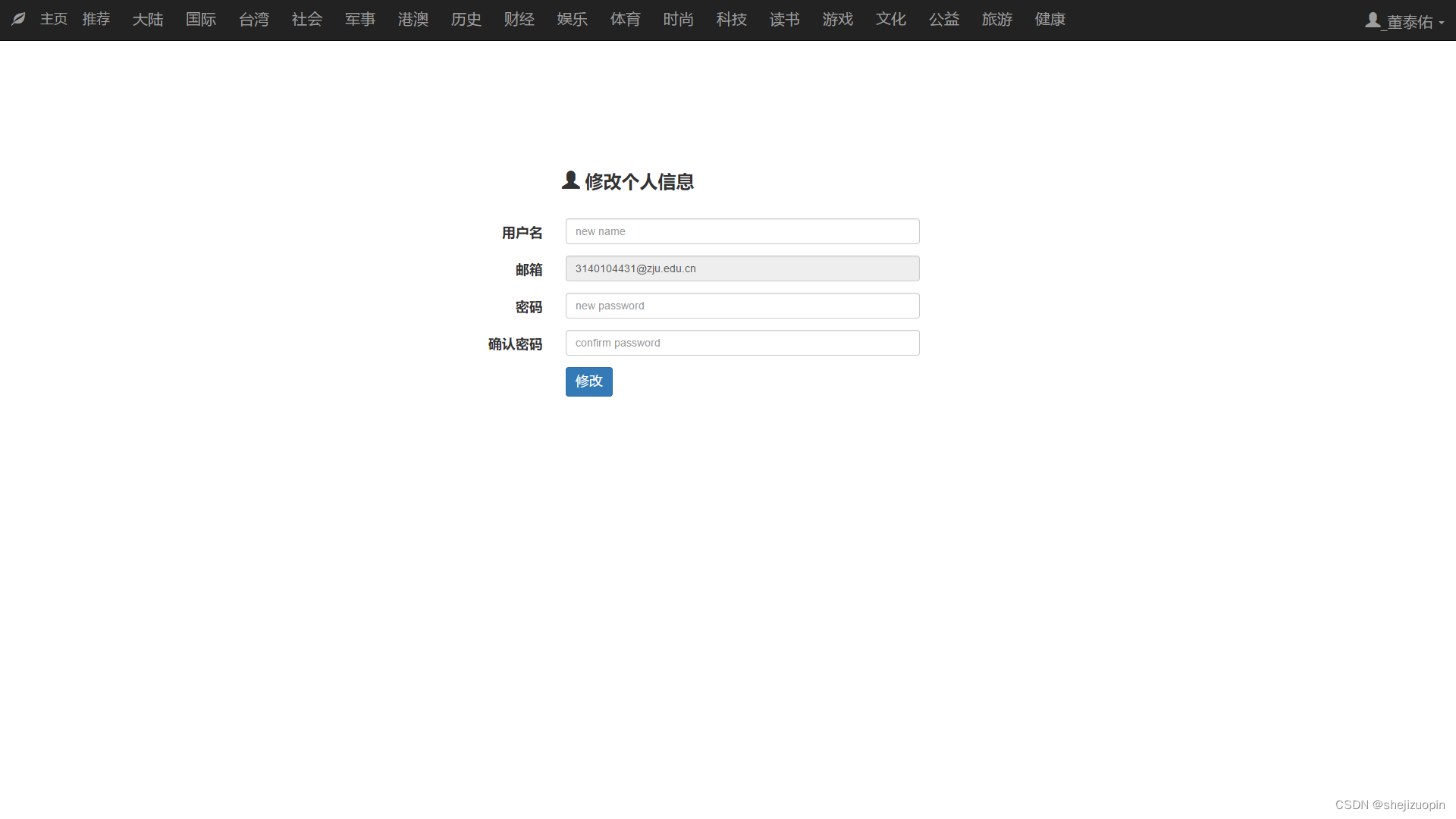Click the disabled email address field
The height and width of the screenshot is (819, 1456).
click(742, 268)
